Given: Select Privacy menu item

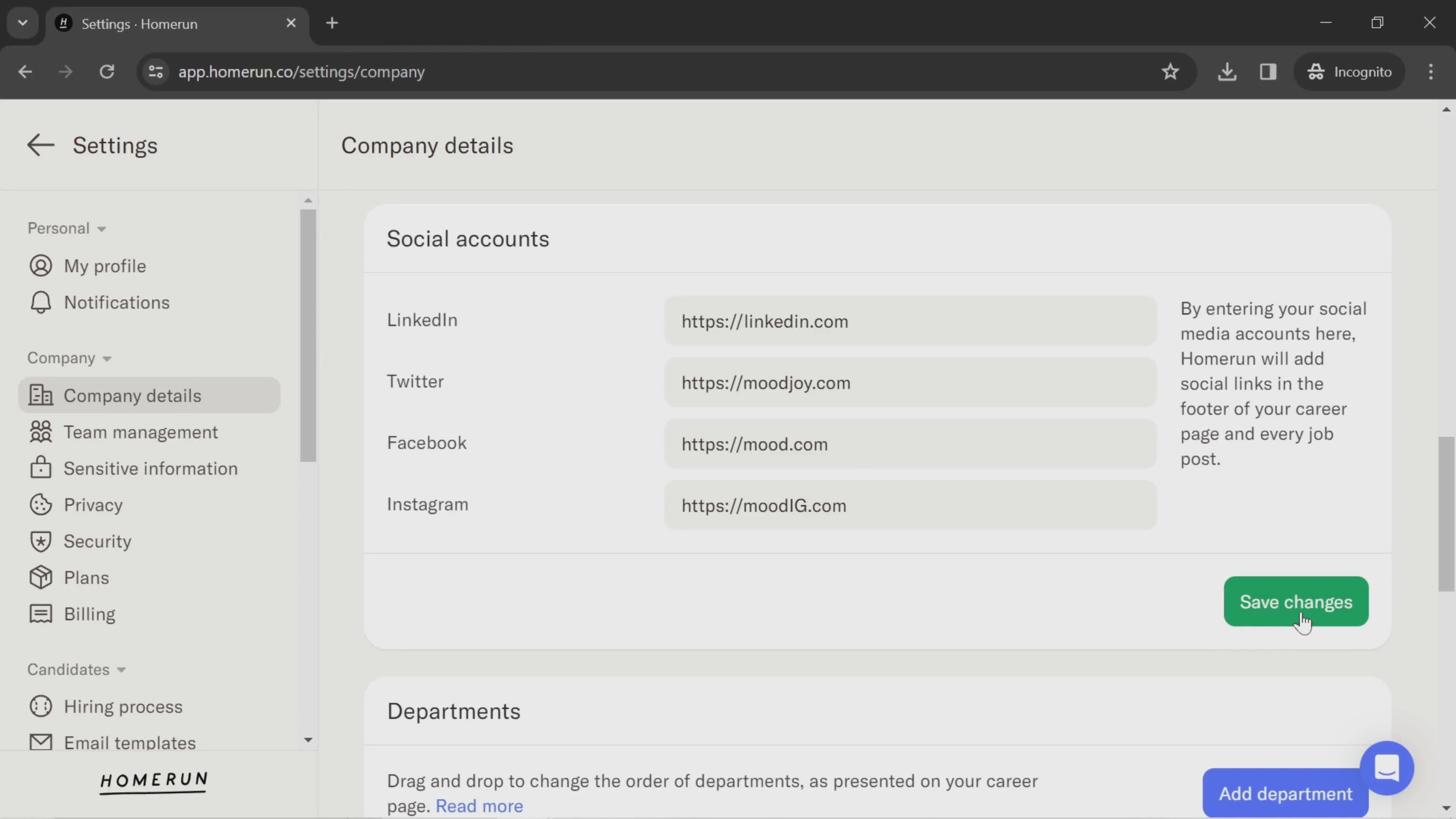Looking at the screenshot, I should 149,505.
